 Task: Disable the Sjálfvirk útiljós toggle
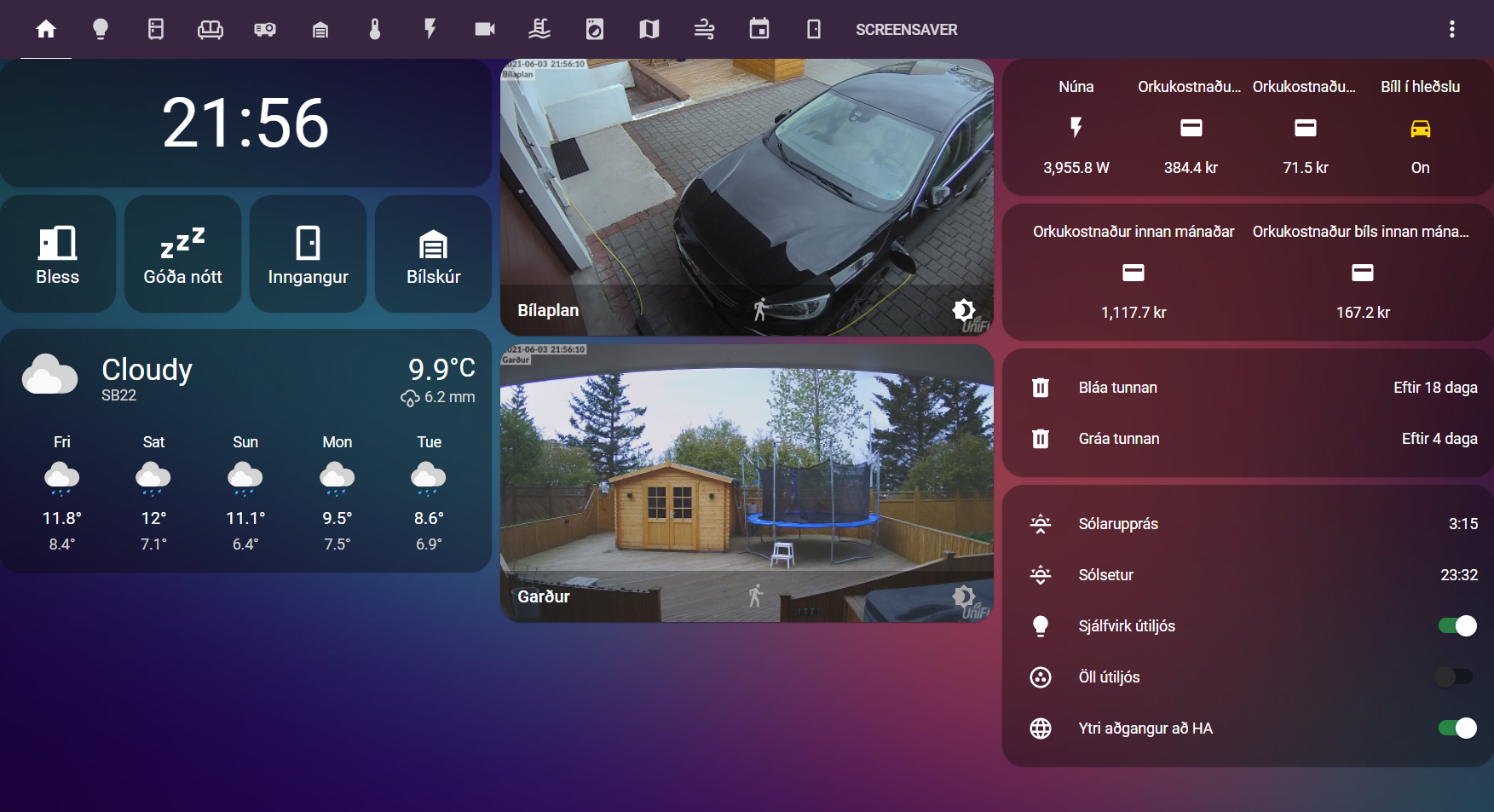click(x=1457, y=625)
